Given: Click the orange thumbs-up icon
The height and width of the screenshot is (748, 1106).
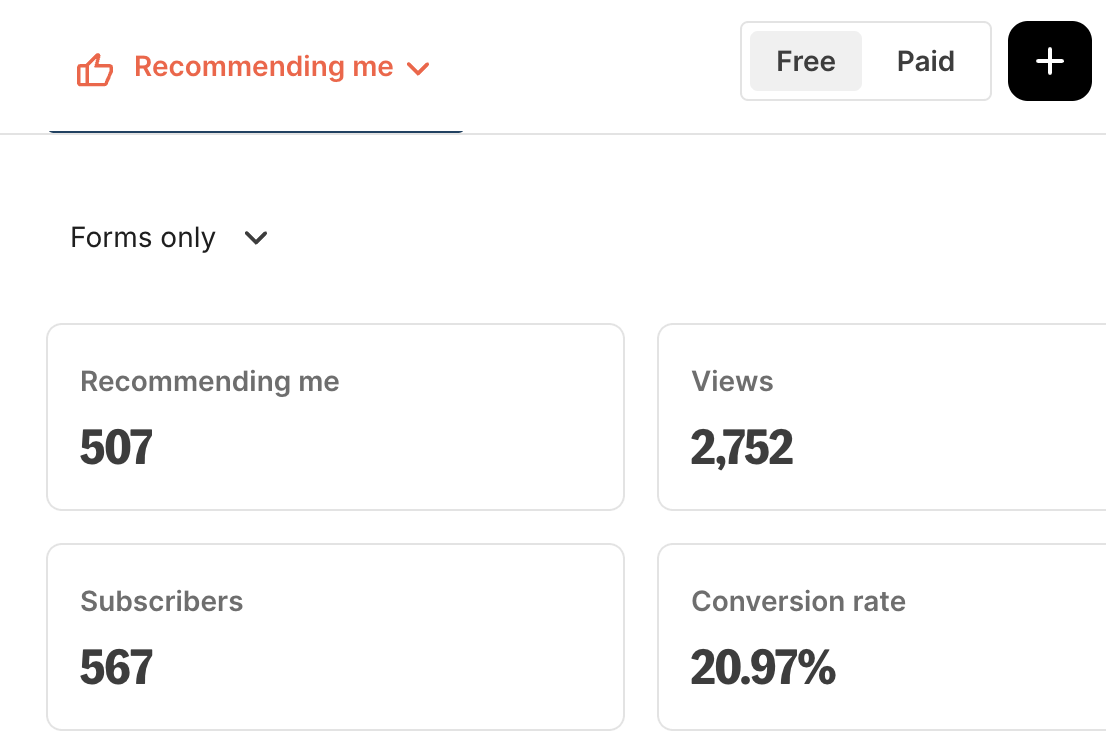Looking at the screenshot, I should click(95, 69).
